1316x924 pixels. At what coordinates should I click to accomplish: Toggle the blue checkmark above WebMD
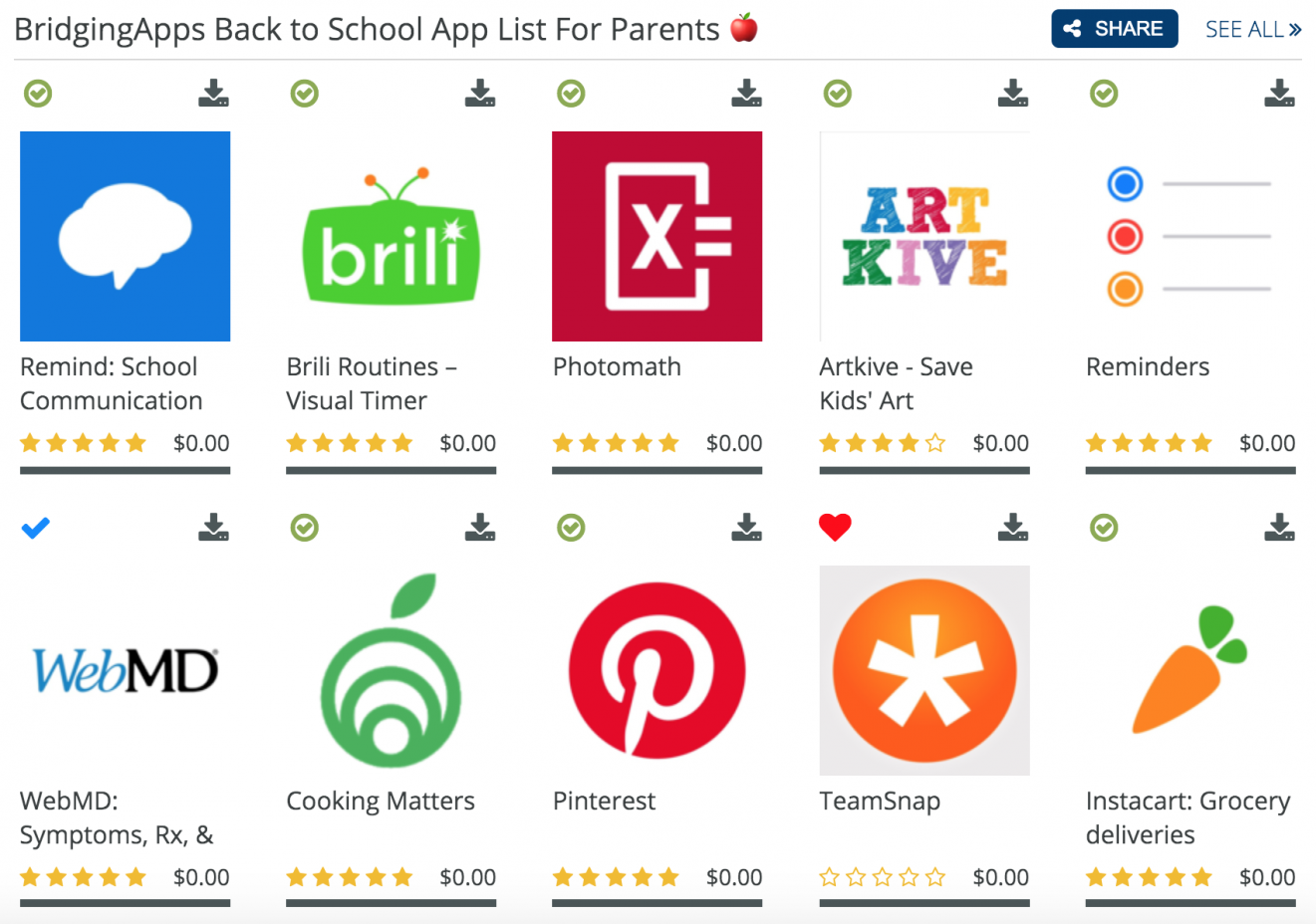[x=36, y=528]
